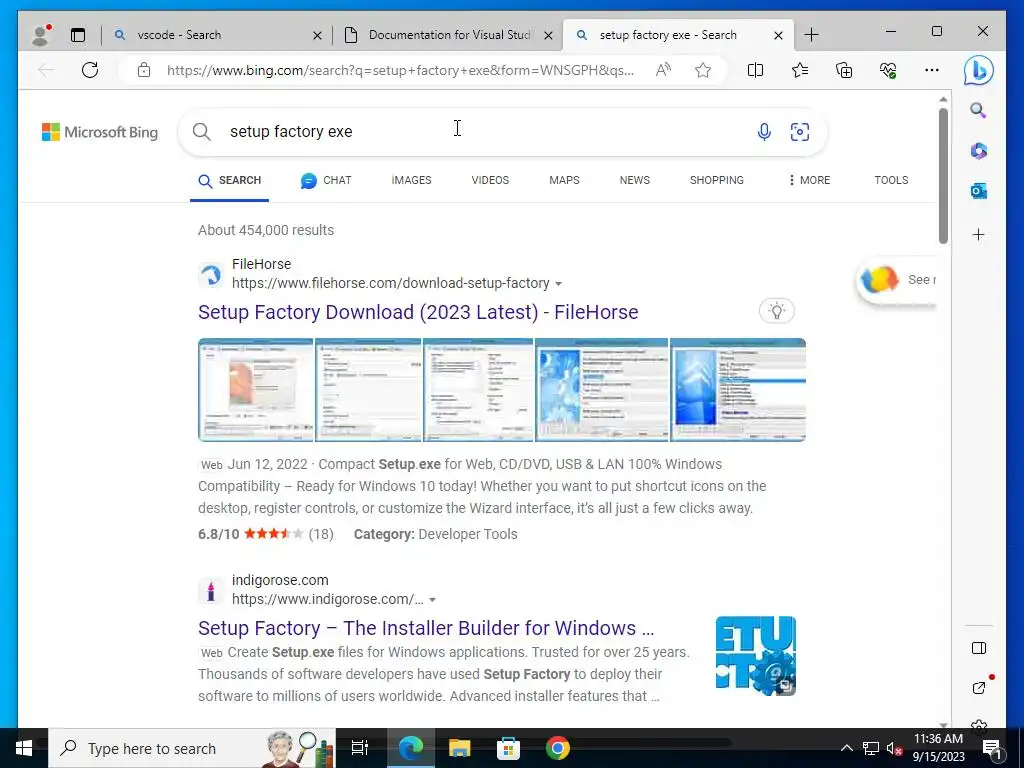The image size is (1024, 768).
Task: Toggle split screen view icon
Action: coord(755,70)
